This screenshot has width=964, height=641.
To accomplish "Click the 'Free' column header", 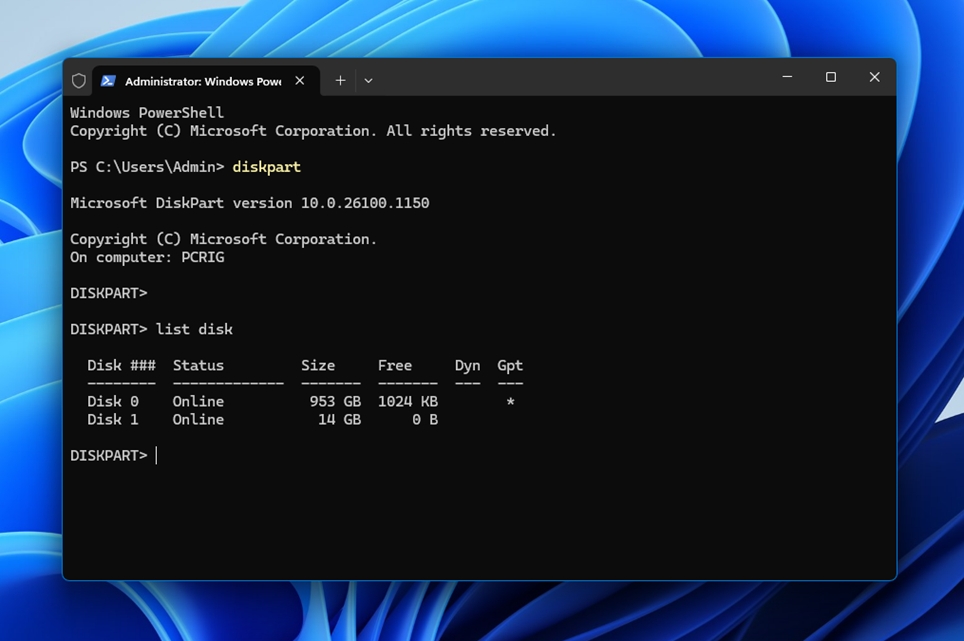I will click(x=395, y=366).
